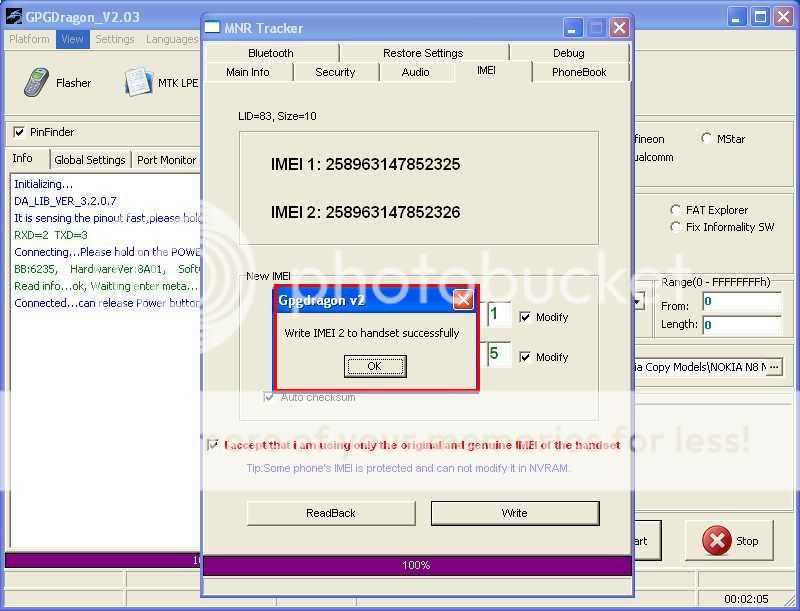The width and height of the screenshot is (800, 611).
Task: Click the MNR Tracker 100% progress bar
Action: click(417, 565)
